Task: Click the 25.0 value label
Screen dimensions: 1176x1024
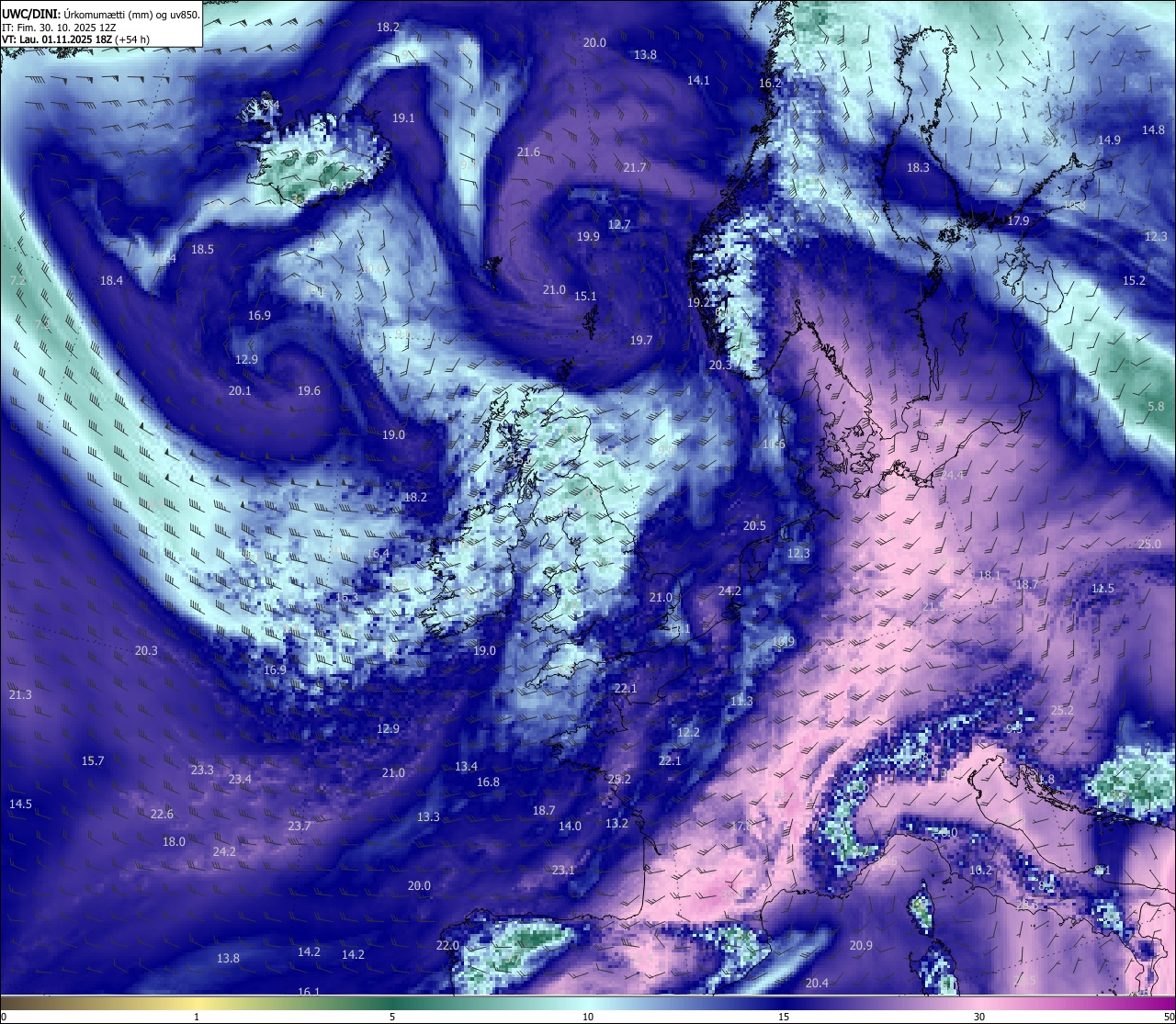Action: (x=1149, y=545)
